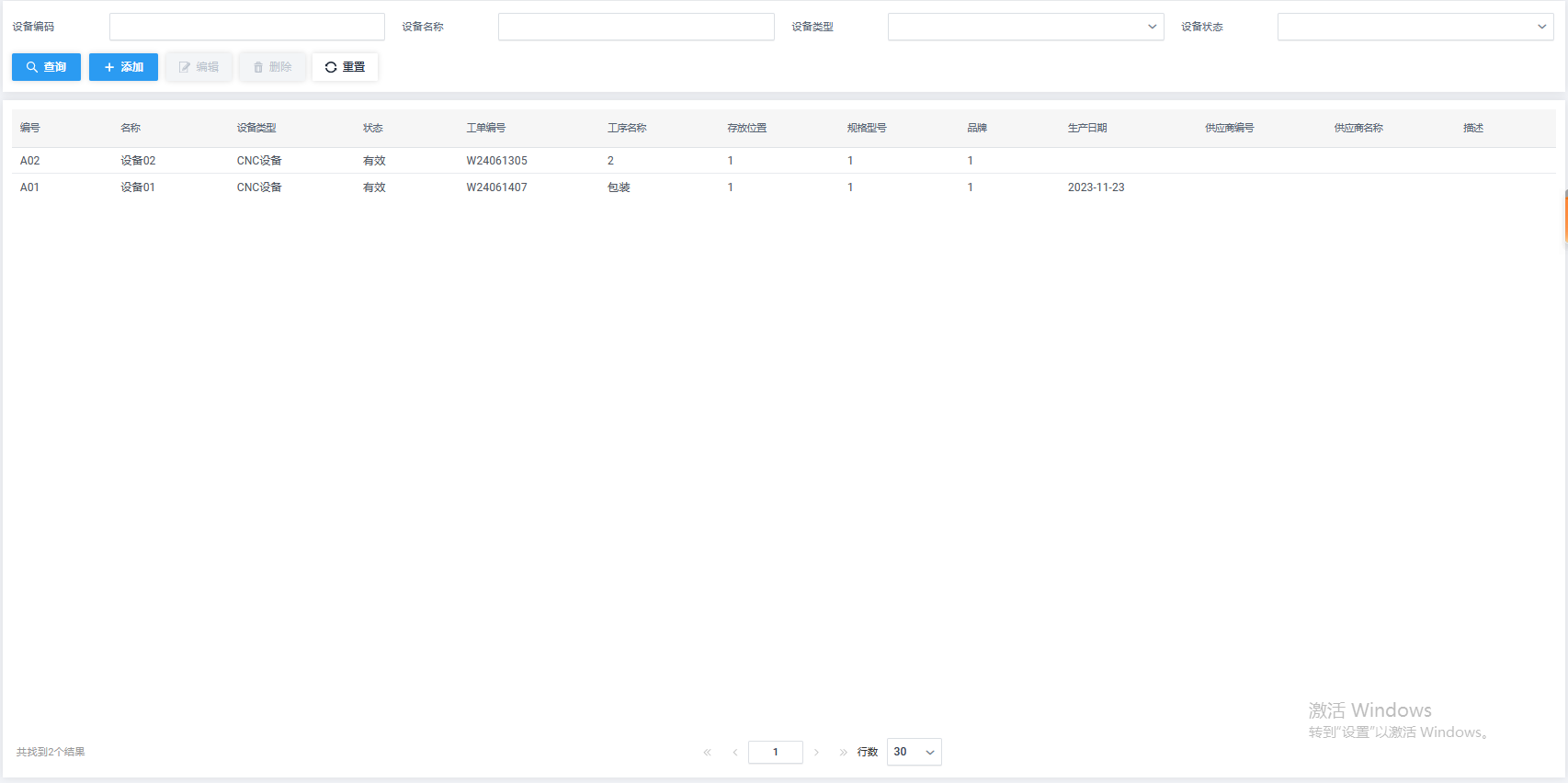1568x783 pixels.
Task: Expand the 行数 rows-per-page dropdown
Action: pos(914,752)
